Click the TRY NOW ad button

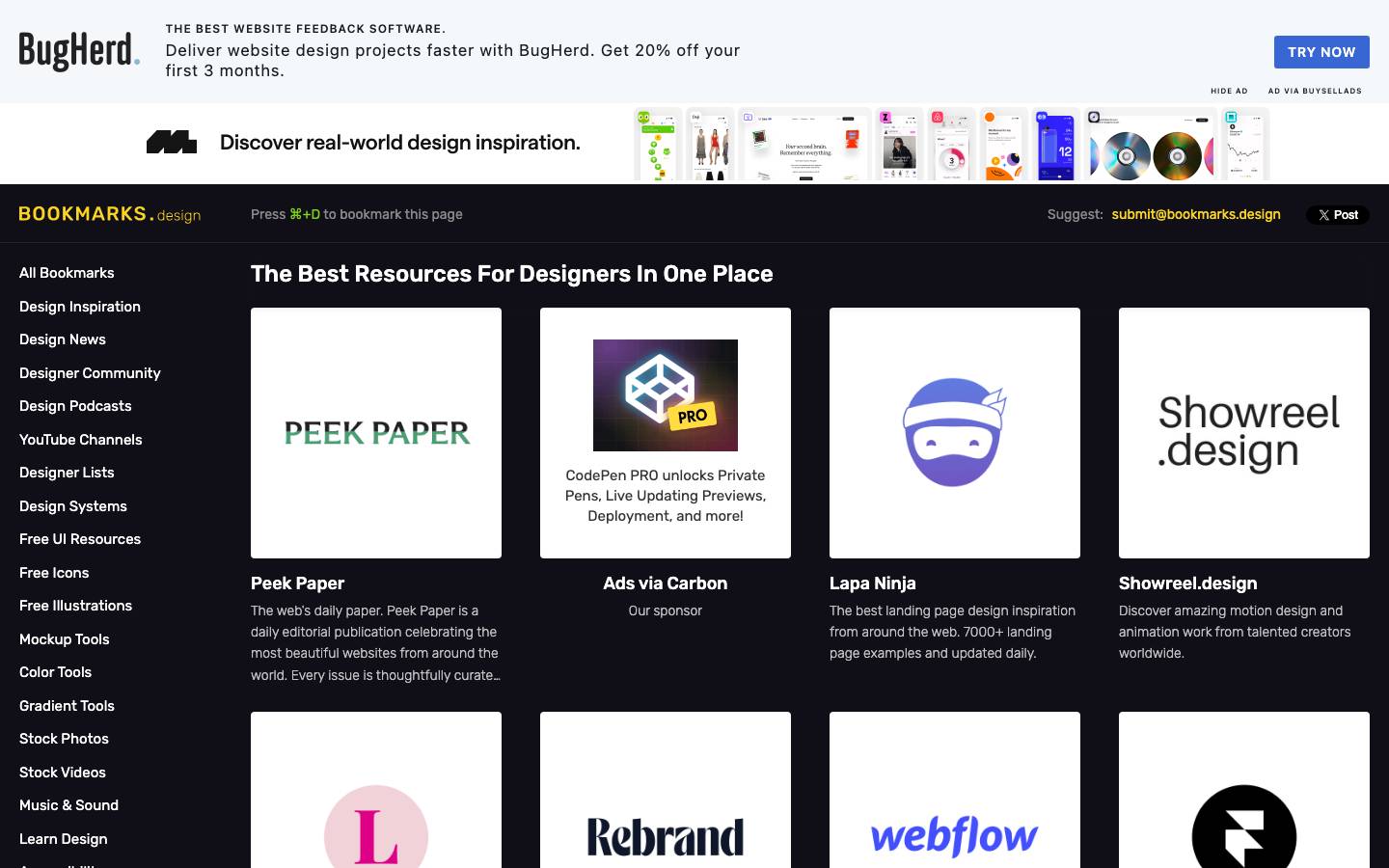click(x=1321, y=52)
